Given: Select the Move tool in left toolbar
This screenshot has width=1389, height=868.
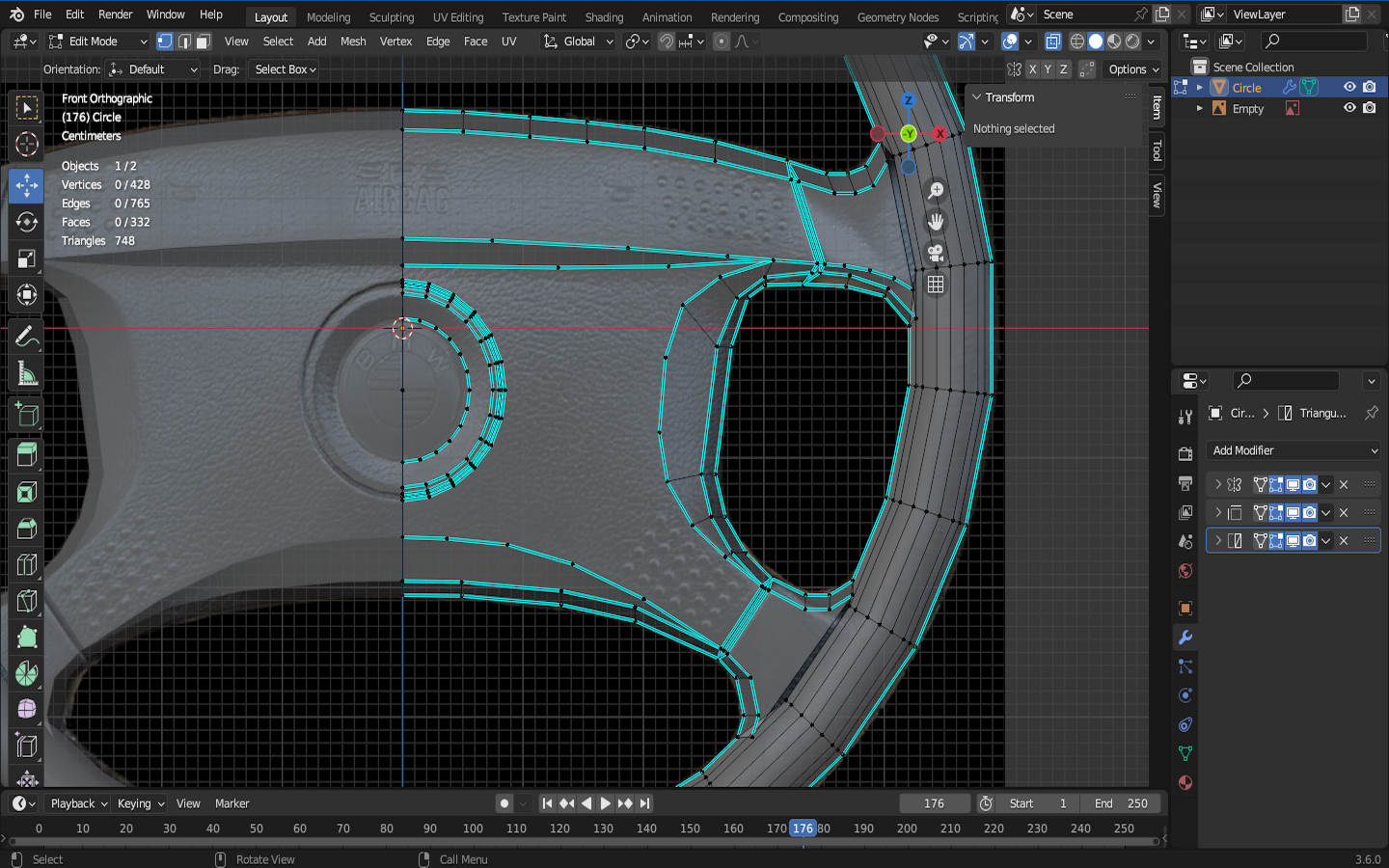Looking at the screenshot, I should (27, 185).
